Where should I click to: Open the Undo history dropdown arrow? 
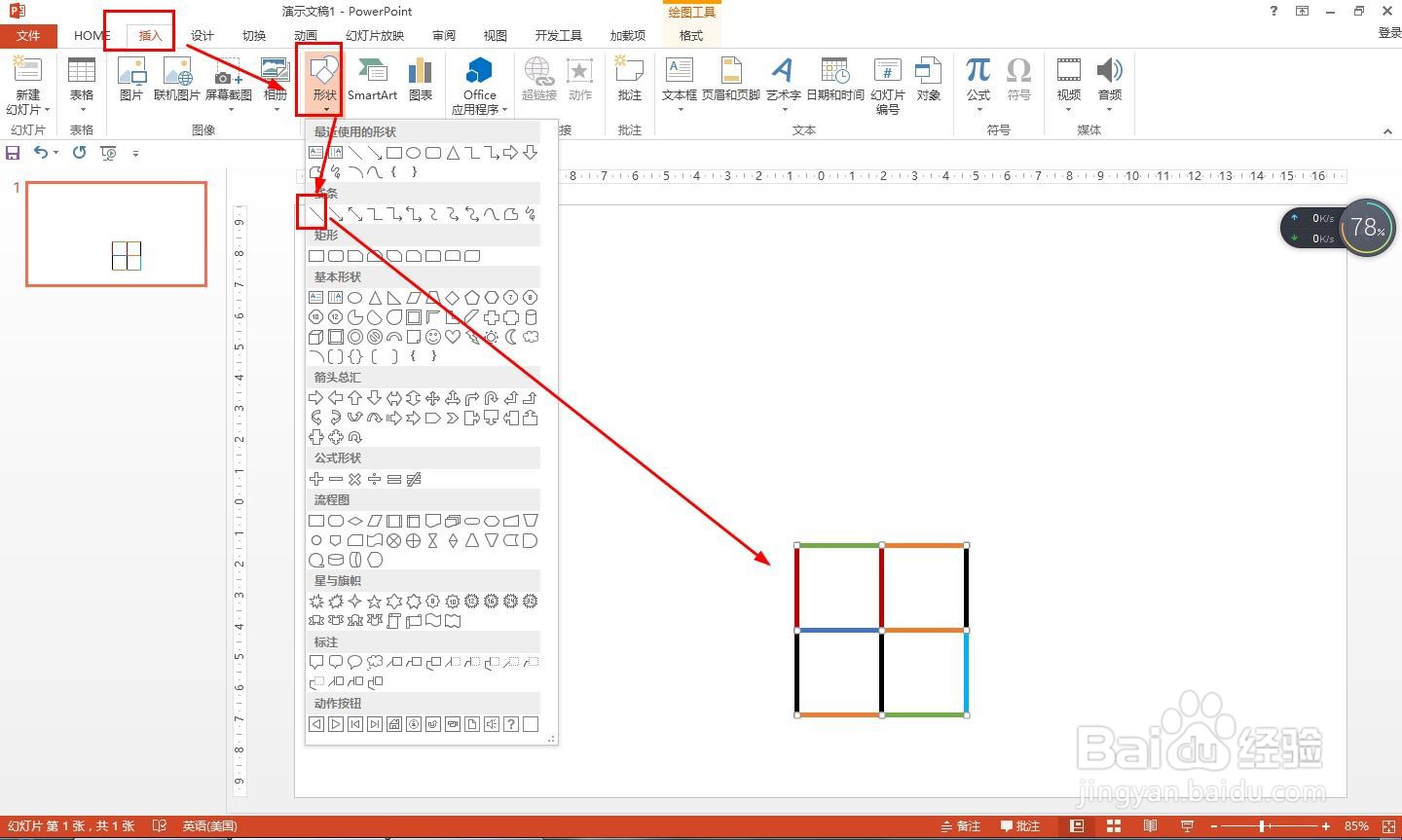click(56, 153)
